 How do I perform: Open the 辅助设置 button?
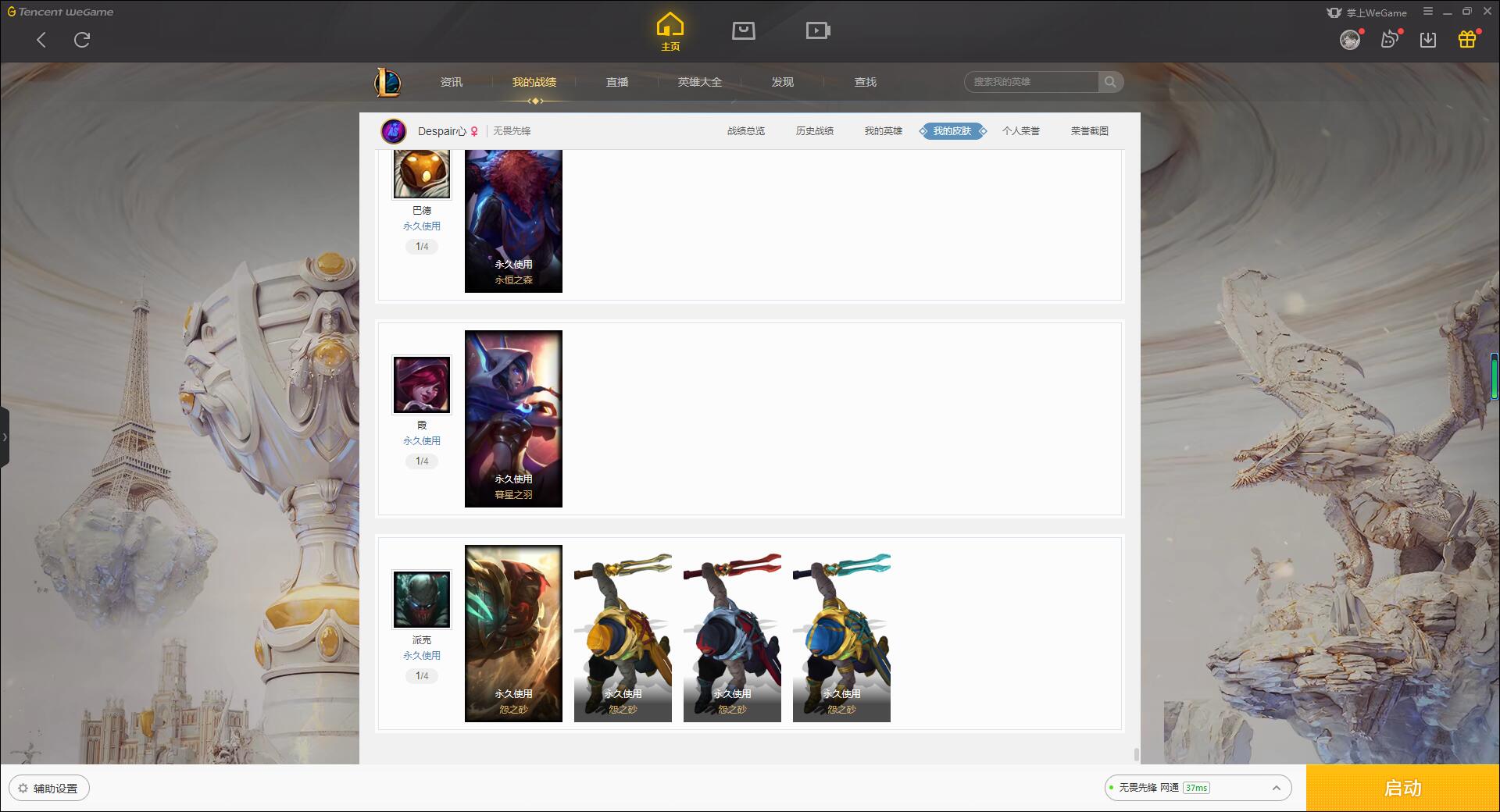[49, 788]
